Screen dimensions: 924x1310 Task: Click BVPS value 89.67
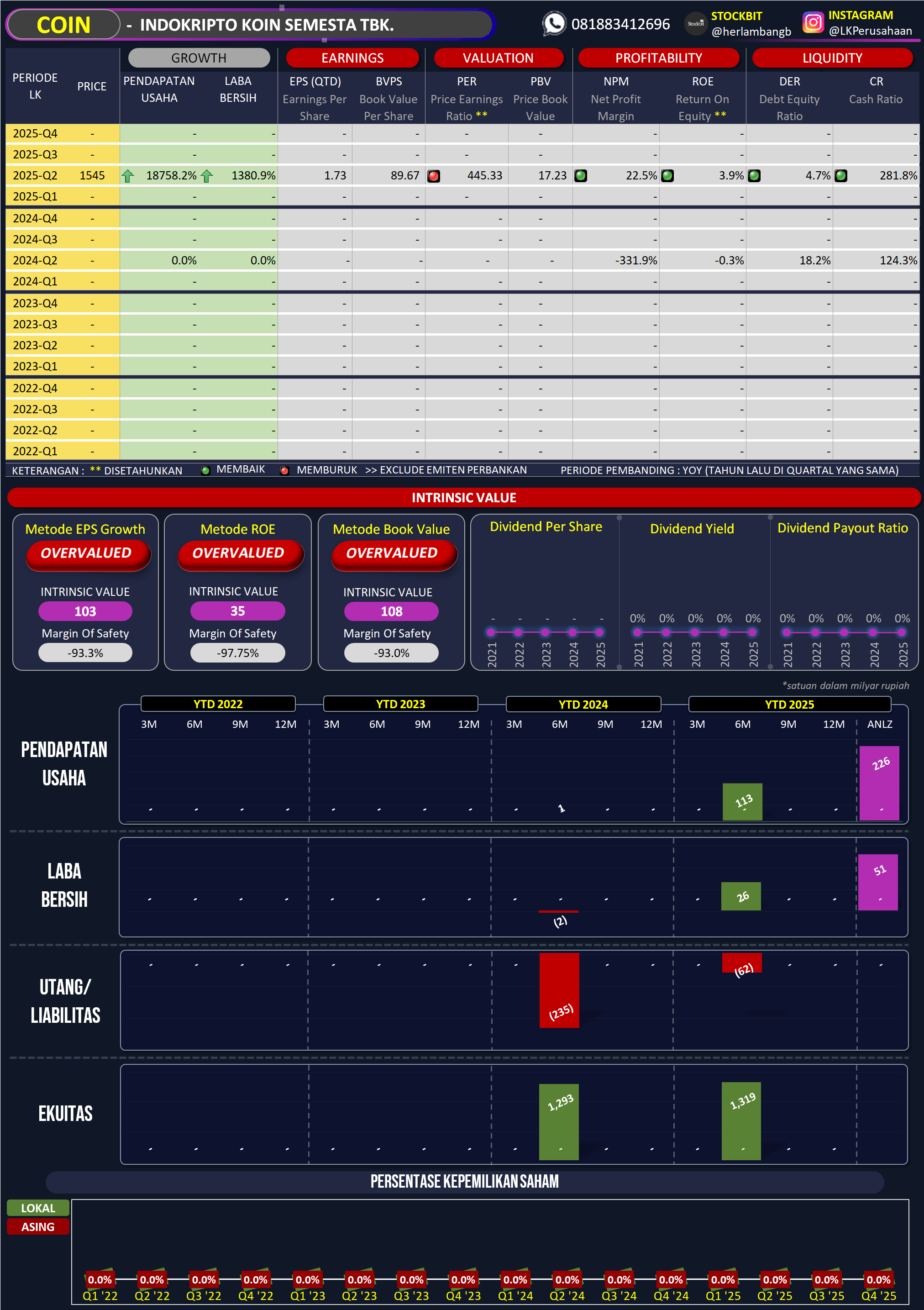click(405, 176)
